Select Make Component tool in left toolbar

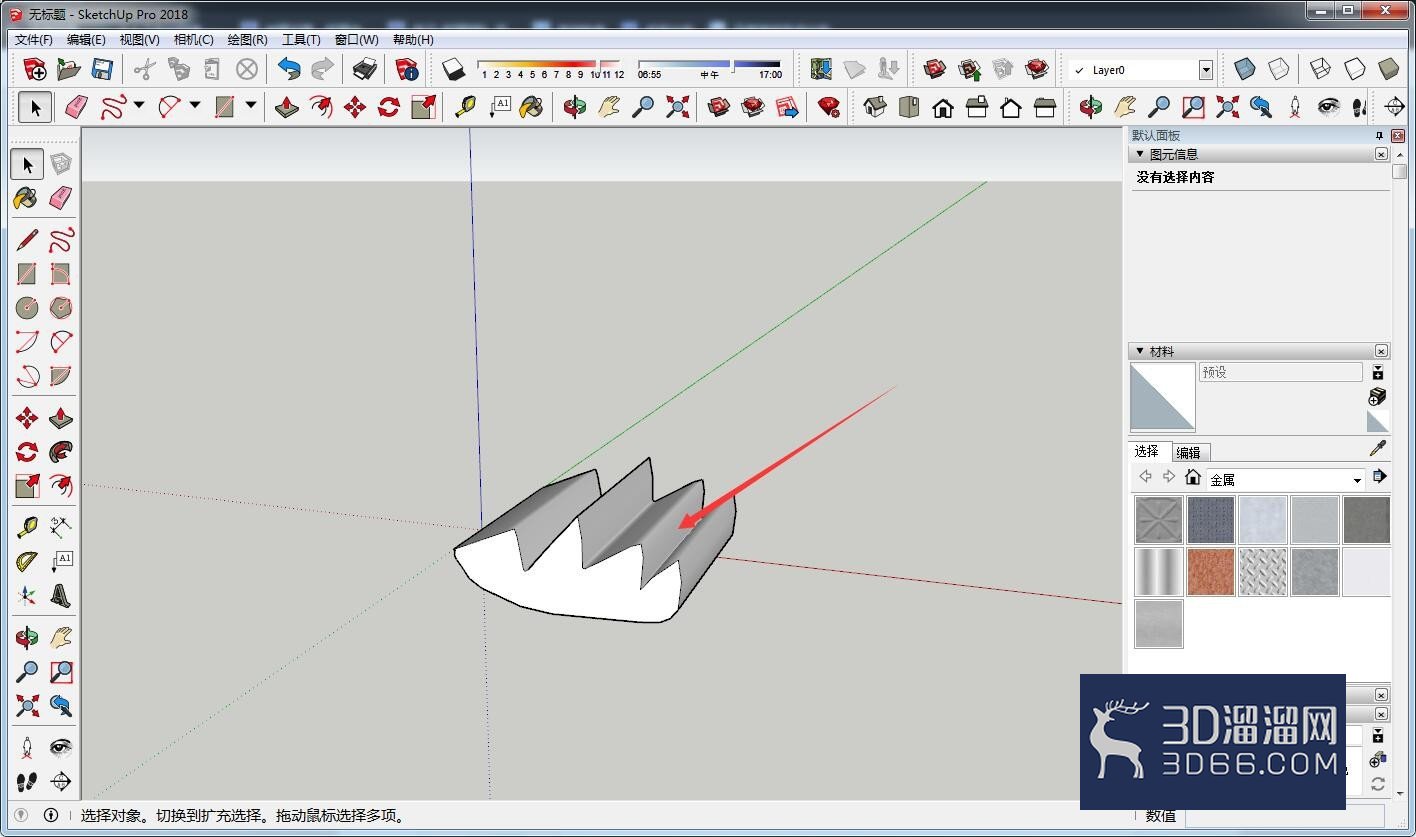[61, 164]
